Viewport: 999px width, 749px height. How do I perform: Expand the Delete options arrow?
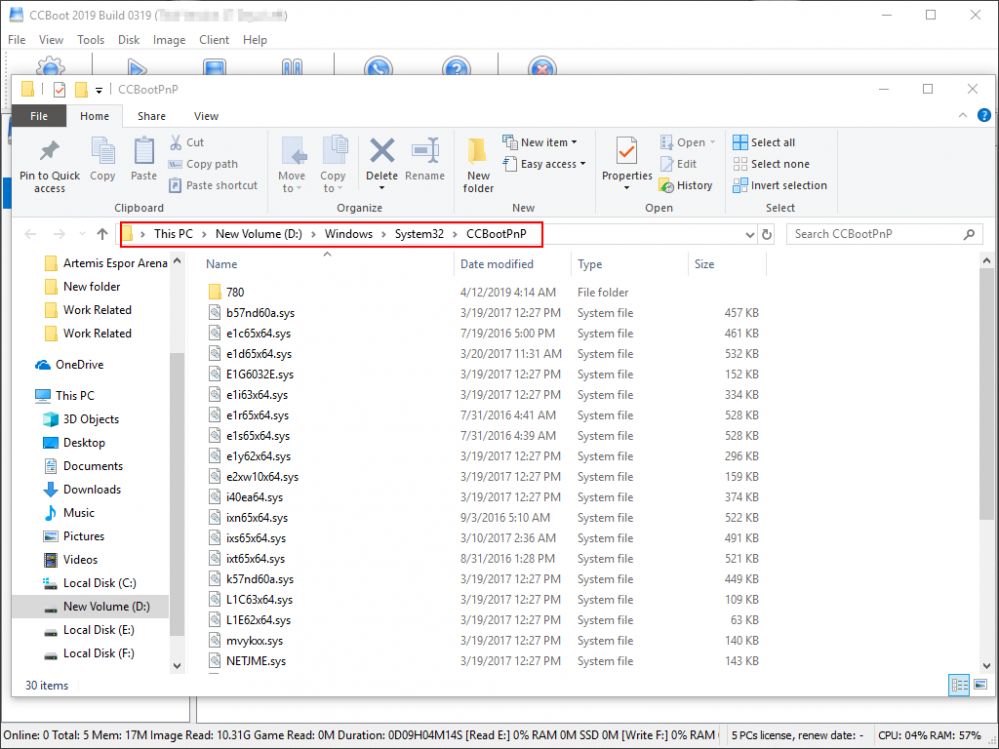pos(382,189)
